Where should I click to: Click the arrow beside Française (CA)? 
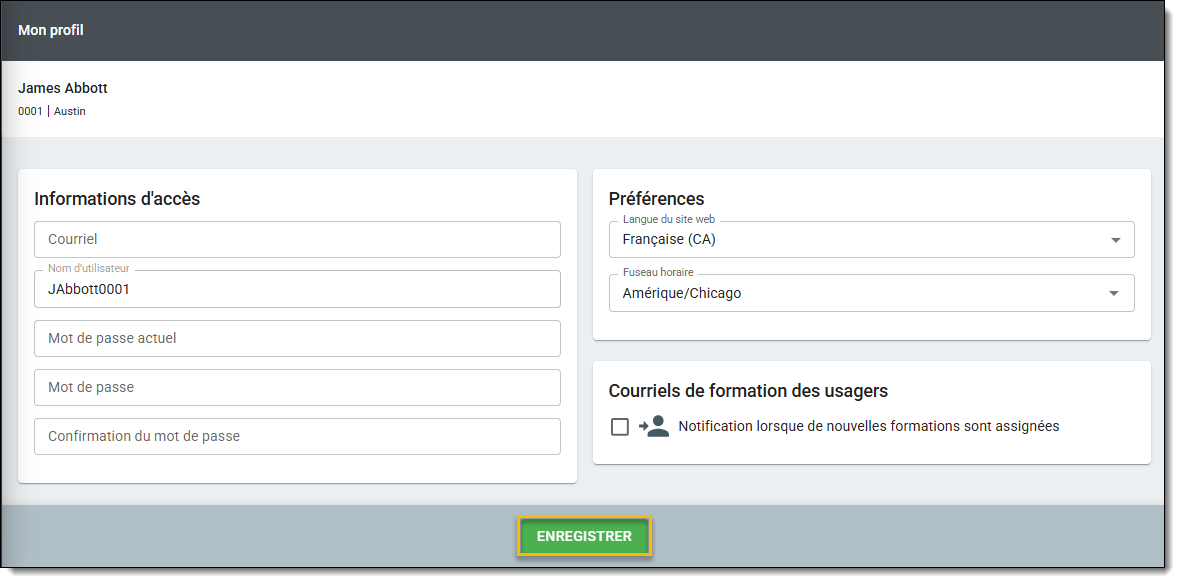pos(1115,240)
